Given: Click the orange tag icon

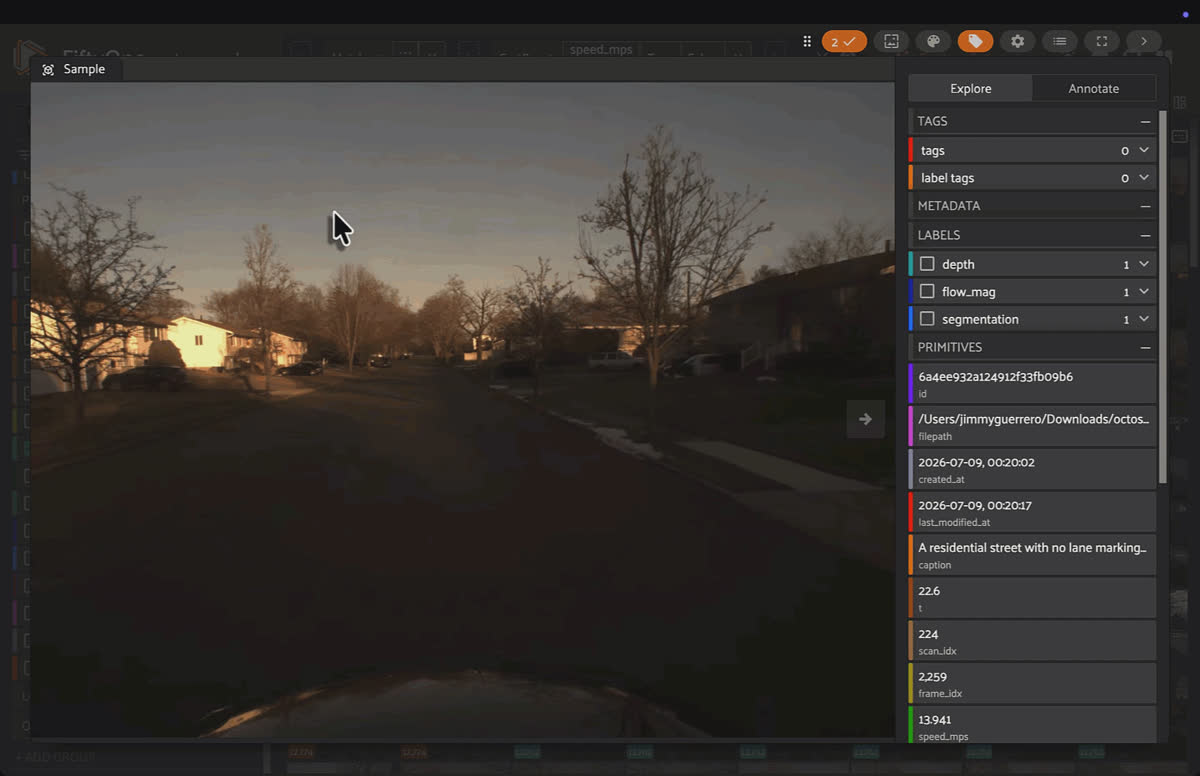Looking at the screenshot, I should coord(975,41).
